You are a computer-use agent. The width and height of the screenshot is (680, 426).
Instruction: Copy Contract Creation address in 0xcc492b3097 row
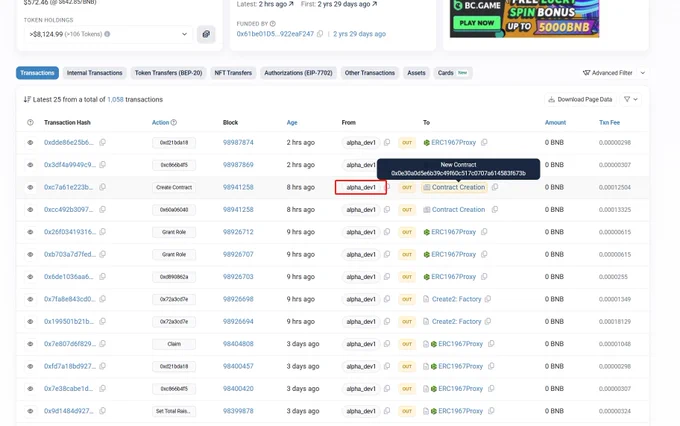coord(495,209)
